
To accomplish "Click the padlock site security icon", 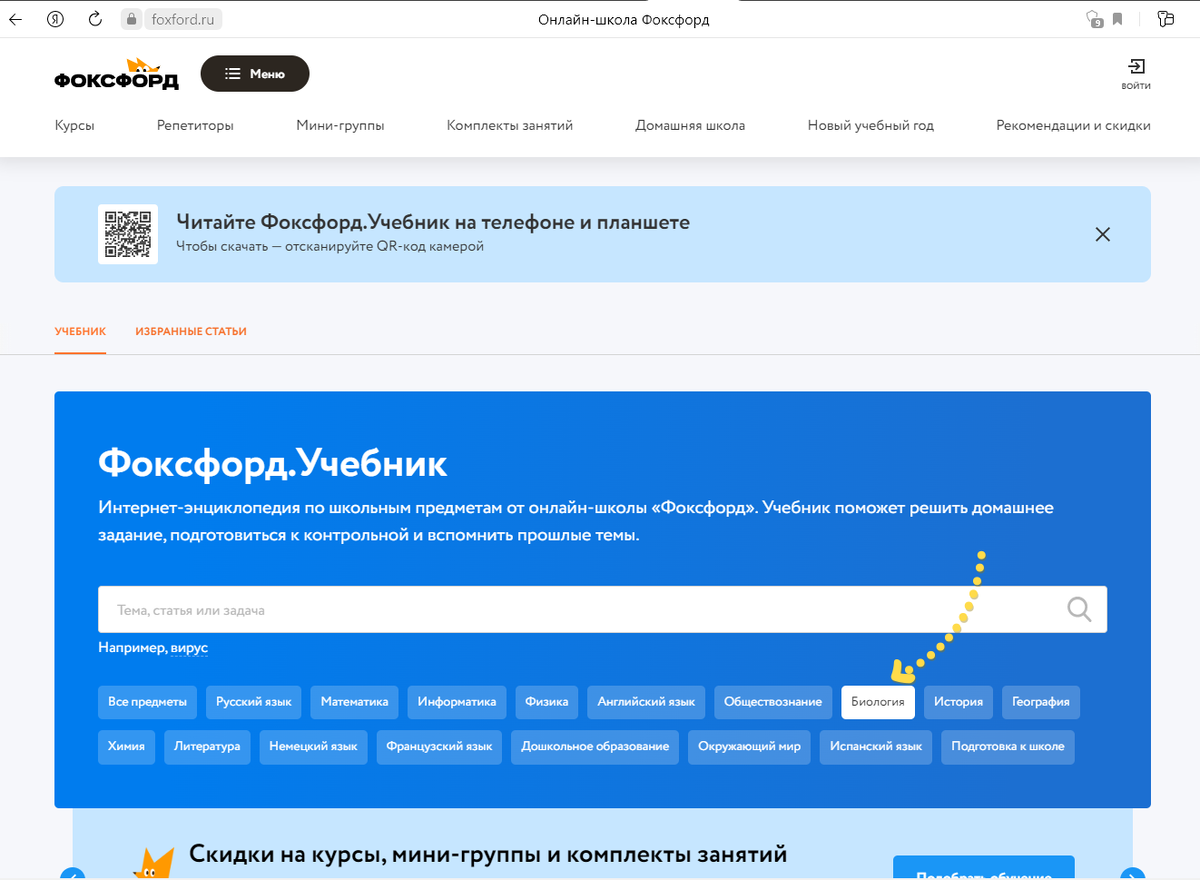I will coord(130,19).
